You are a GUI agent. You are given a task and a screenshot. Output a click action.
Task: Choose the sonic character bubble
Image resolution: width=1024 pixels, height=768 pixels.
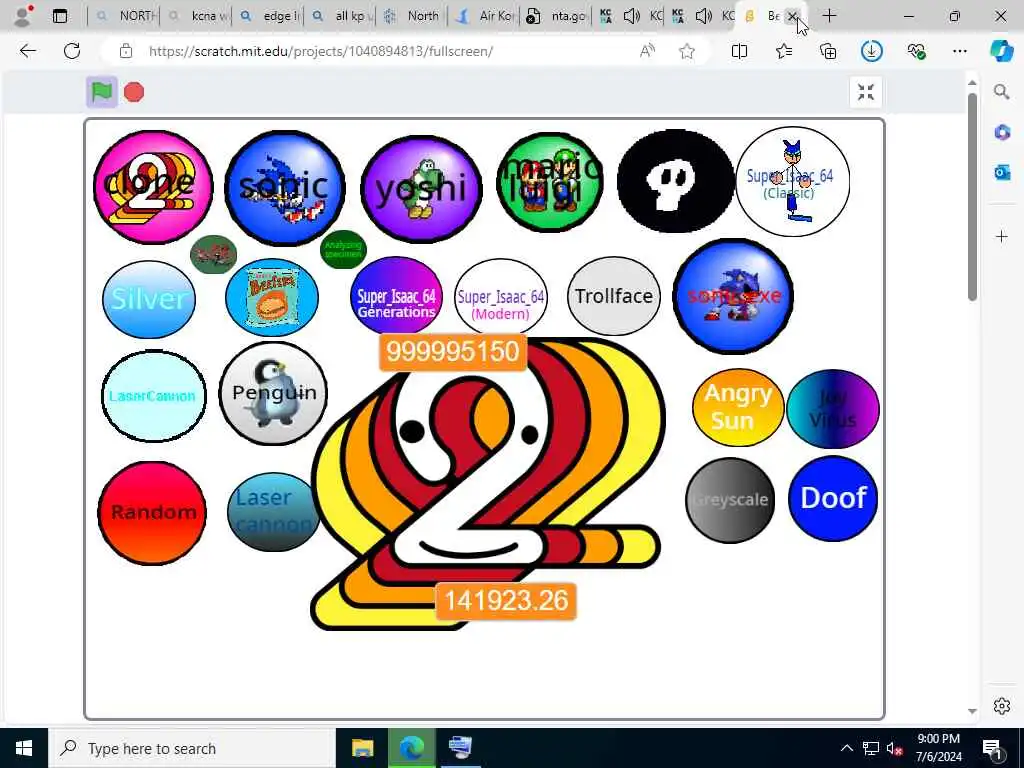tap(285, 188)
